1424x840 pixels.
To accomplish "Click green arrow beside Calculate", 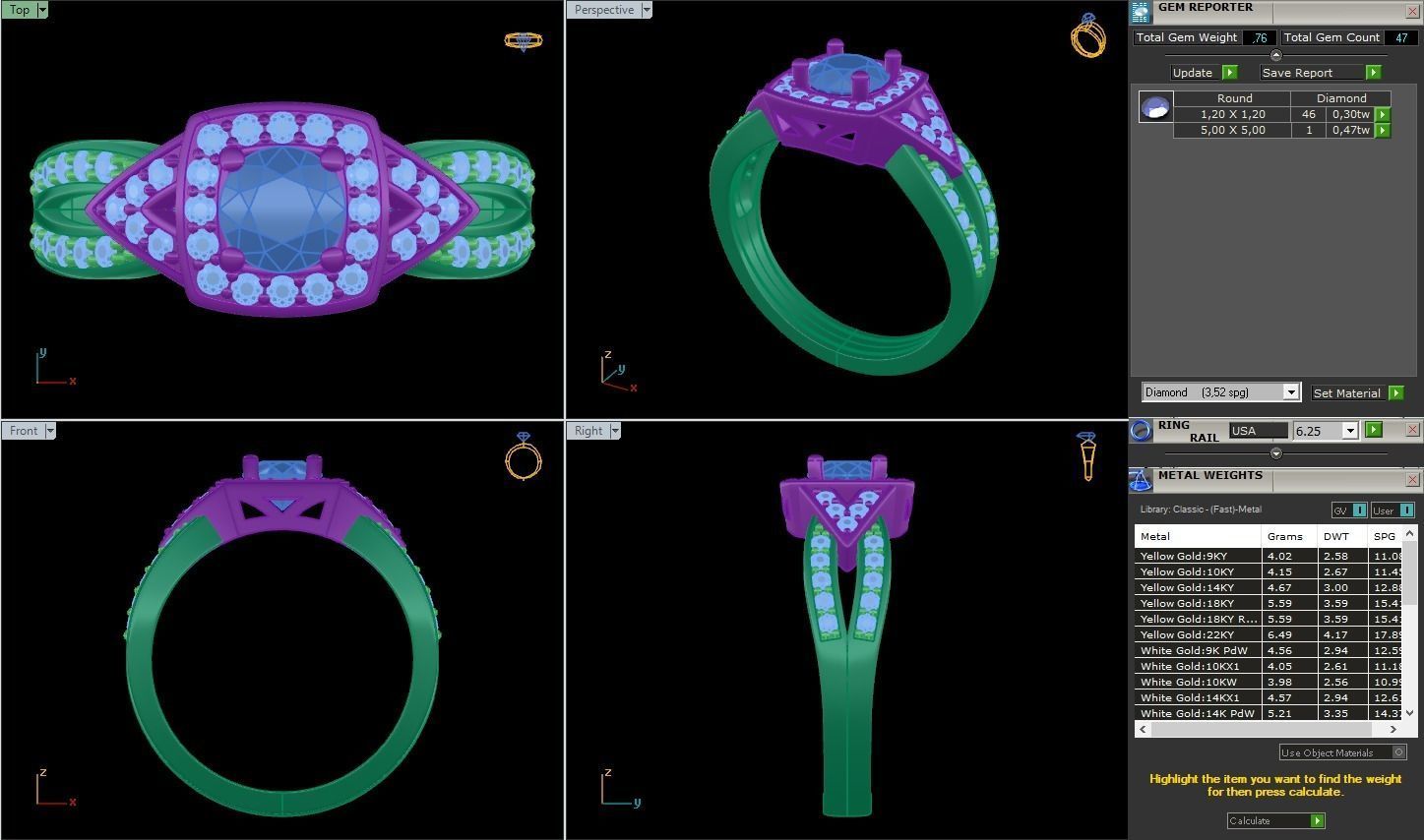I will point(1317,820).
